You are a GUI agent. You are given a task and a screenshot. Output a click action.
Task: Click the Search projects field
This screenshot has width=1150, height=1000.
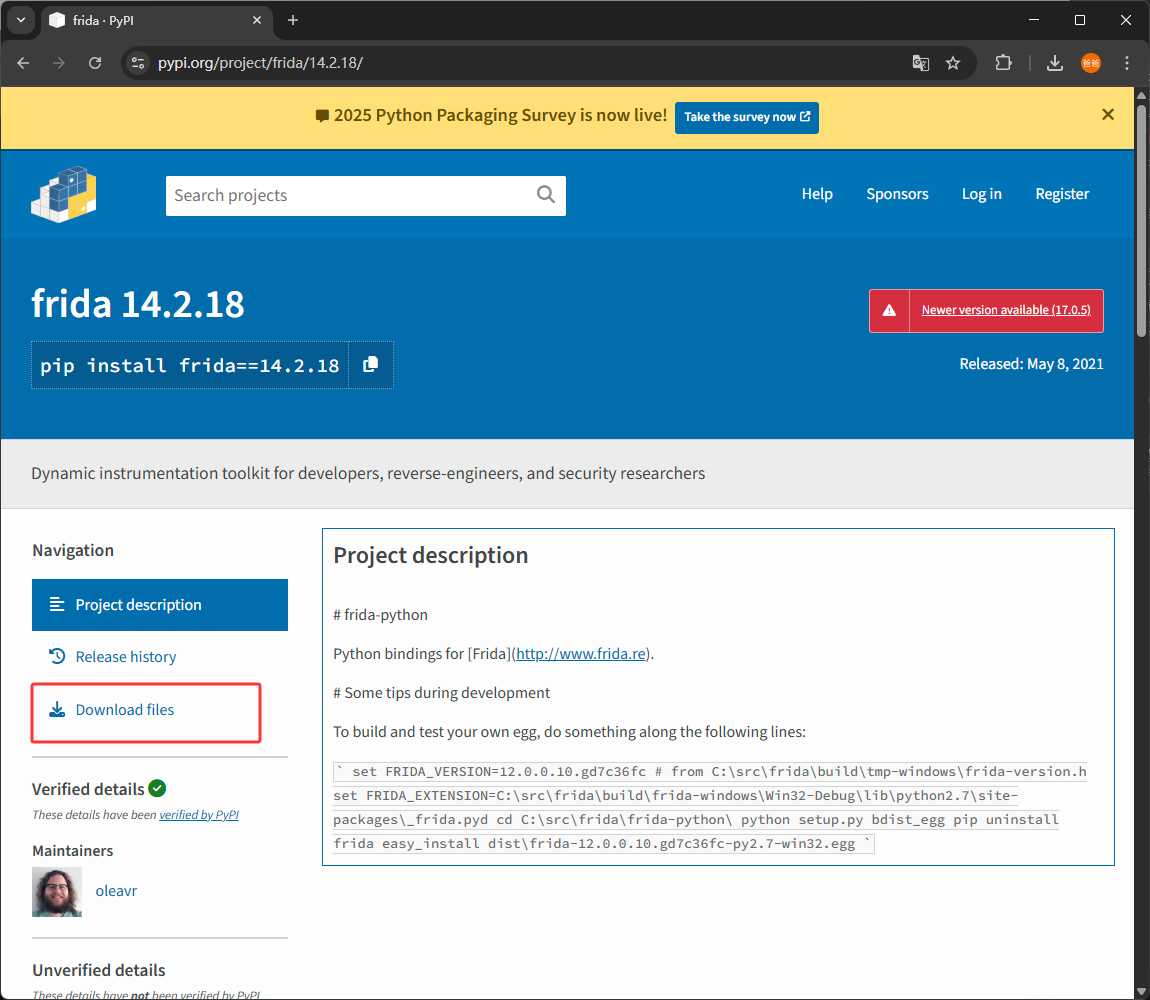(351, 195)
